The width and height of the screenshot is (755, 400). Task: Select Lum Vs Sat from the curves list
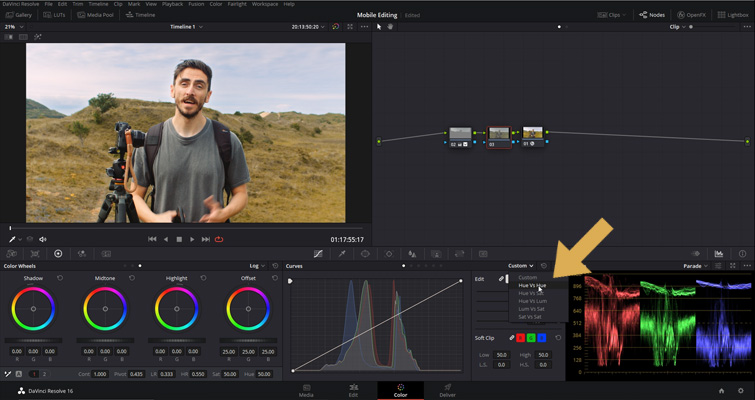[x=532, y=309]
